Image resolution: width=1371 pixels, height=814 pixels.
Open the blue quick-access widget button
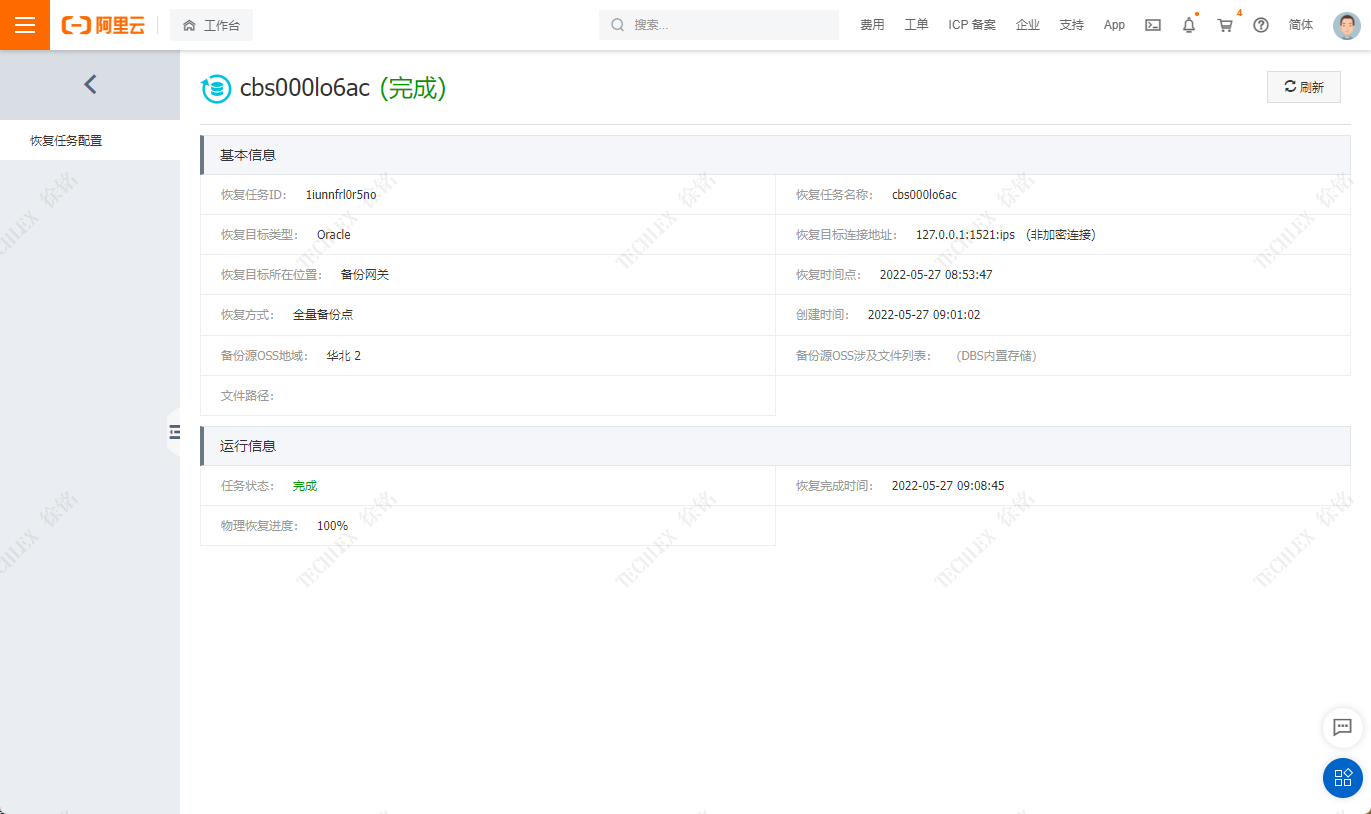click(x=1342, y=777)
